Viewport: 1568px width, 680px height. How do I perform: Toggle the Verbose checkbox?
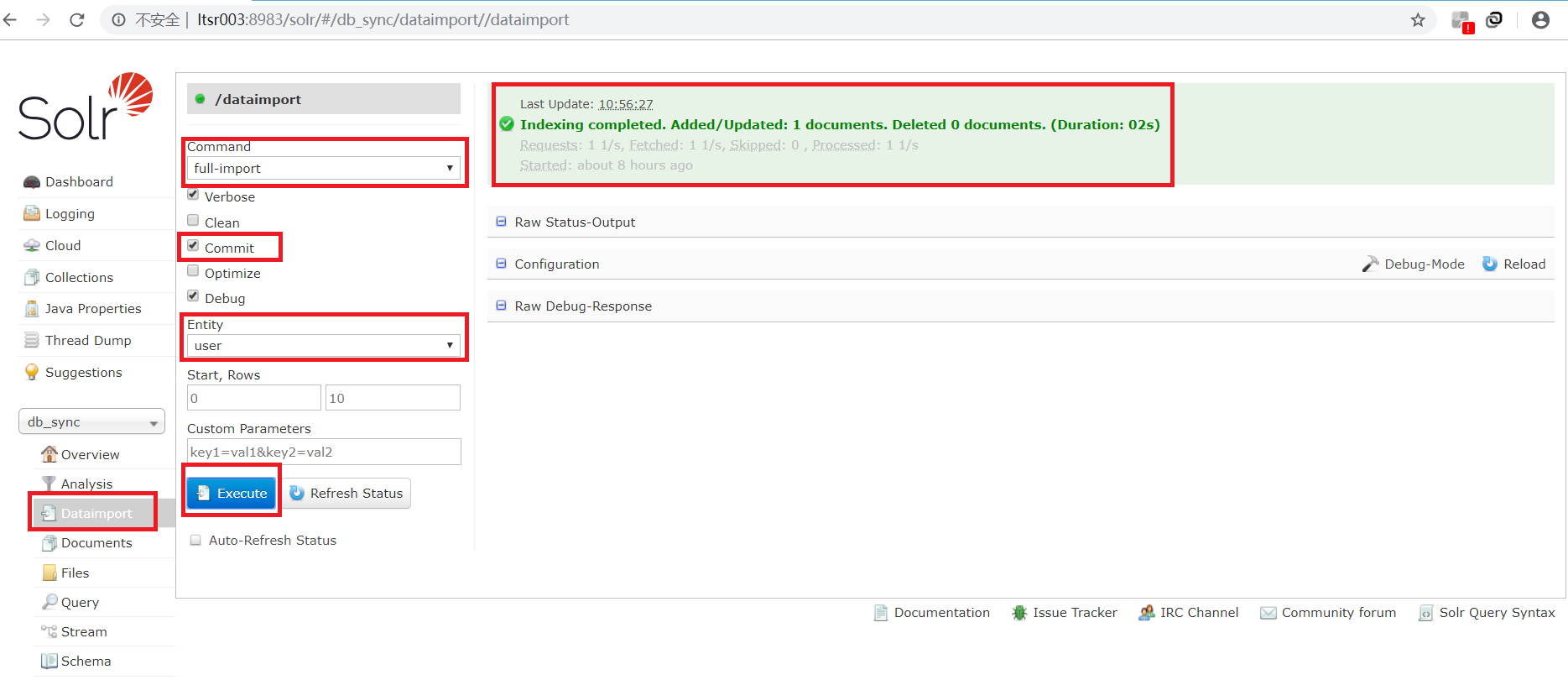(x=193, y=195)
